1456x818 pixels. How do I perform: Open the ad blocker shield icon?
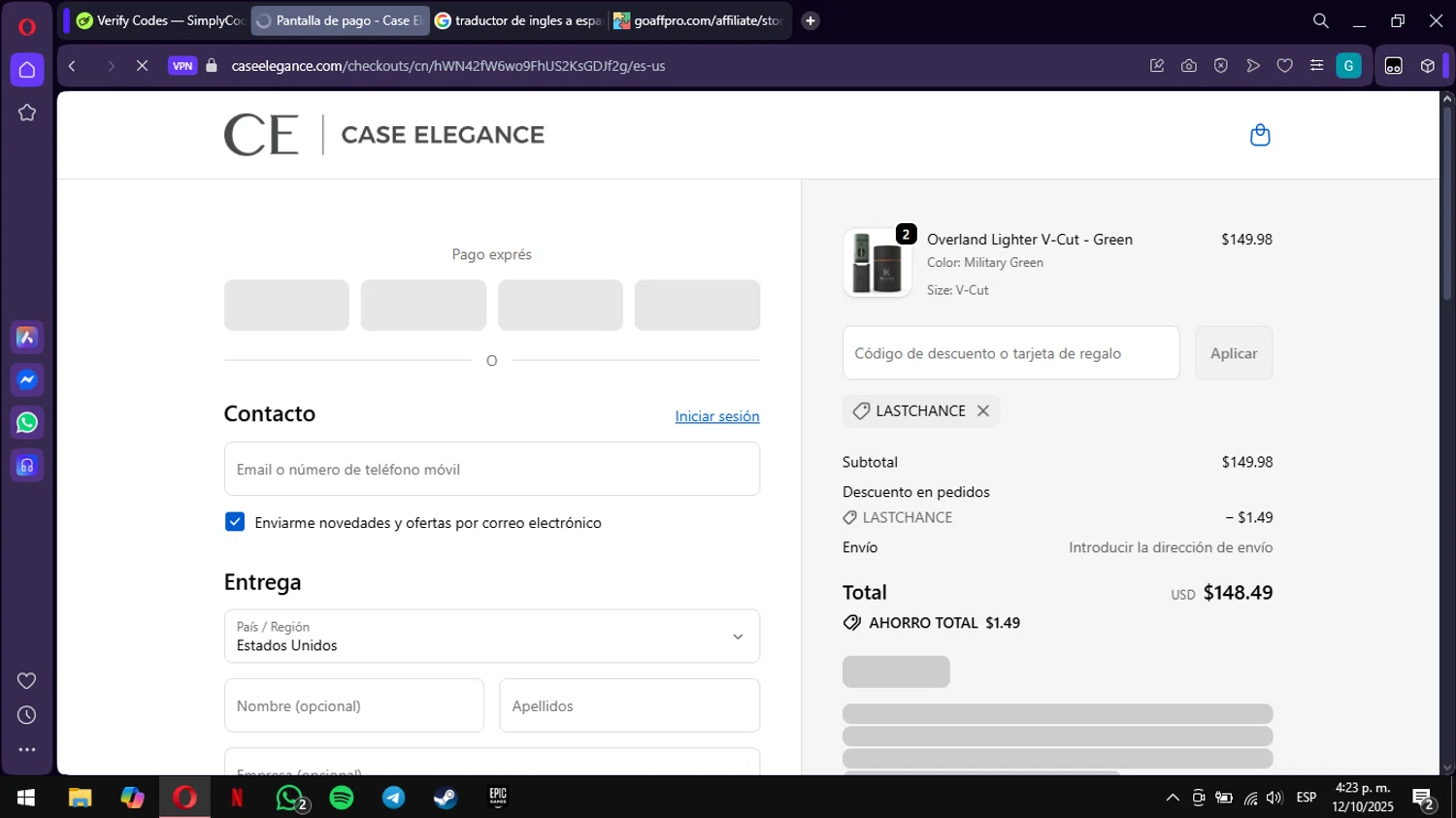[x=1221, y=66]
